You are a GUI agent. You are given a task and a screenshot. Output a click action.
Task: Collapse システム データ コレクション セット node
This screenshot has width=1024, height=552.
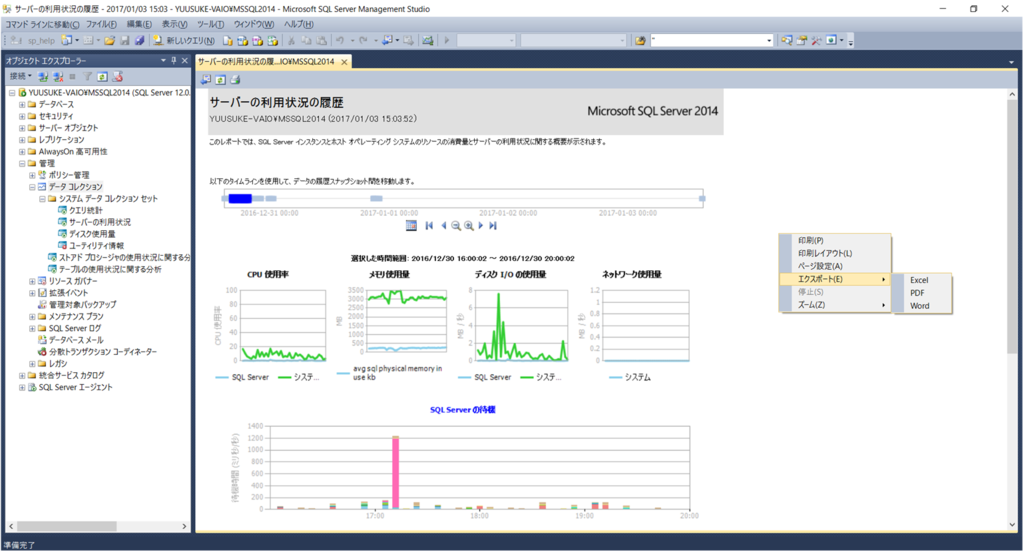42,199
